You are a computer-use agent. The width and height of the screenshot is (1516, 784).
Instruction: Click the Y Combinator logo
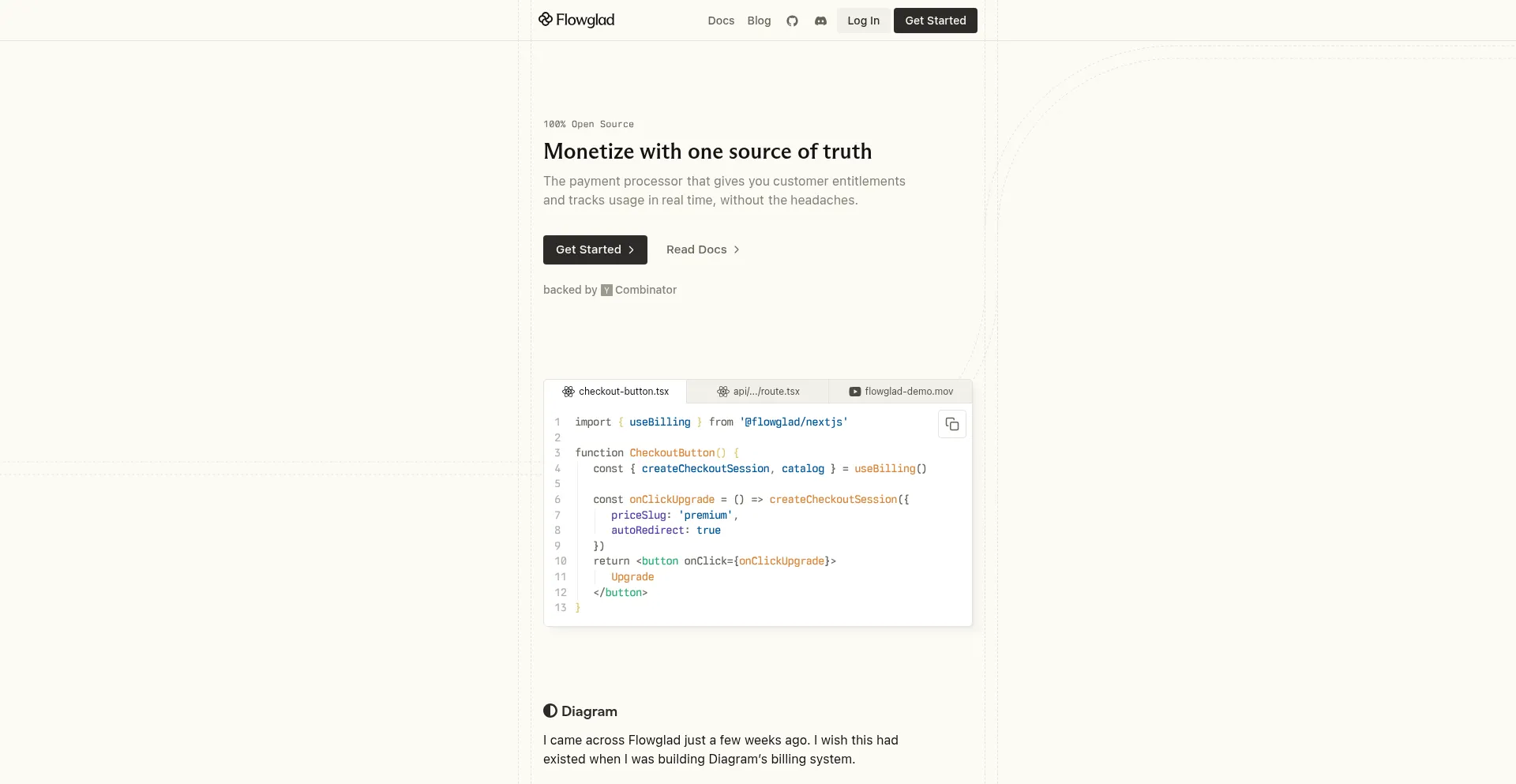coord(606,291)
